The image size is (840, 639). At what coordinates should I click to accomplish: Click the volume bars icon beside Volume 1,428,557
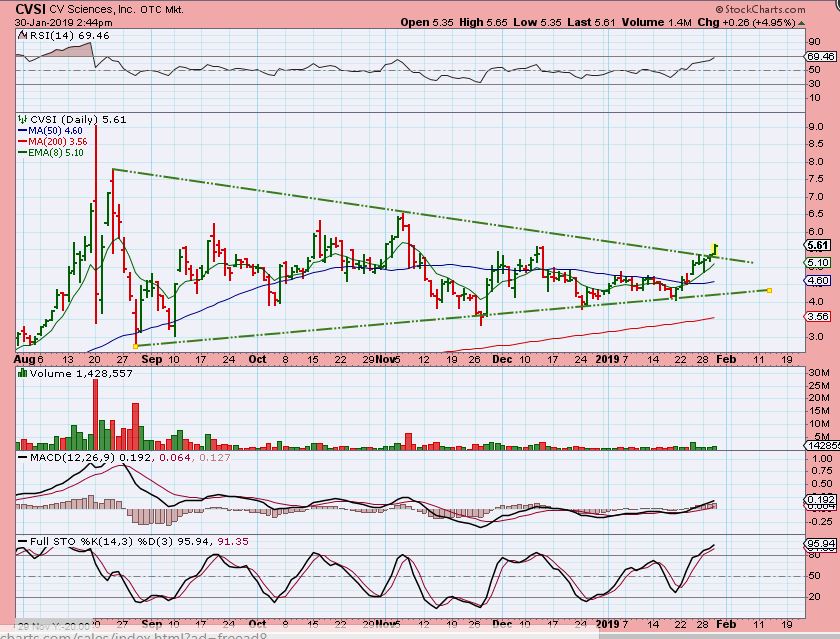[22, 373]
